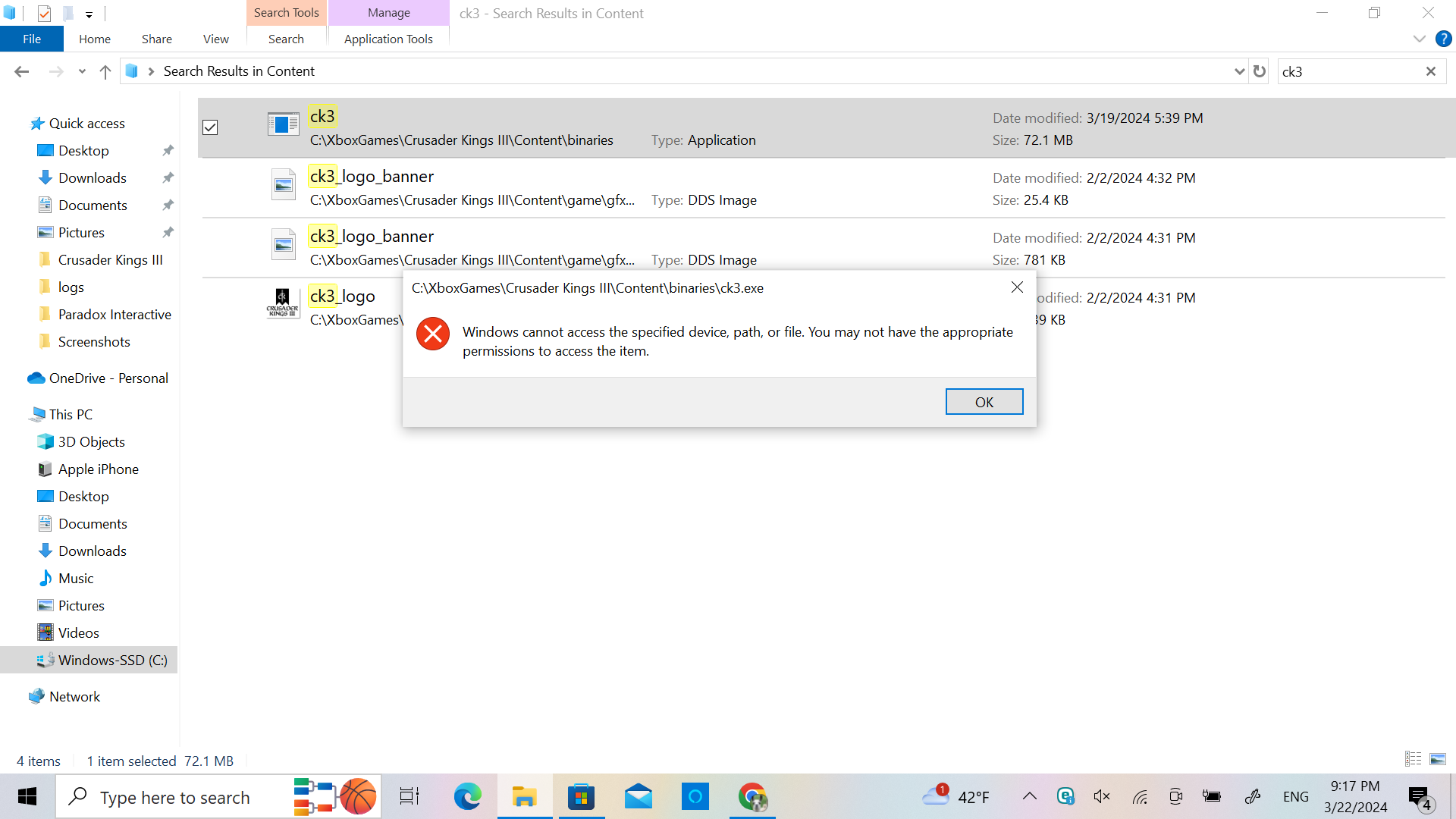Select the Pictures folder under Quick access
The height and width of the screenshot is (819, 1456).
pyautogui.click(x=81, y=232)
